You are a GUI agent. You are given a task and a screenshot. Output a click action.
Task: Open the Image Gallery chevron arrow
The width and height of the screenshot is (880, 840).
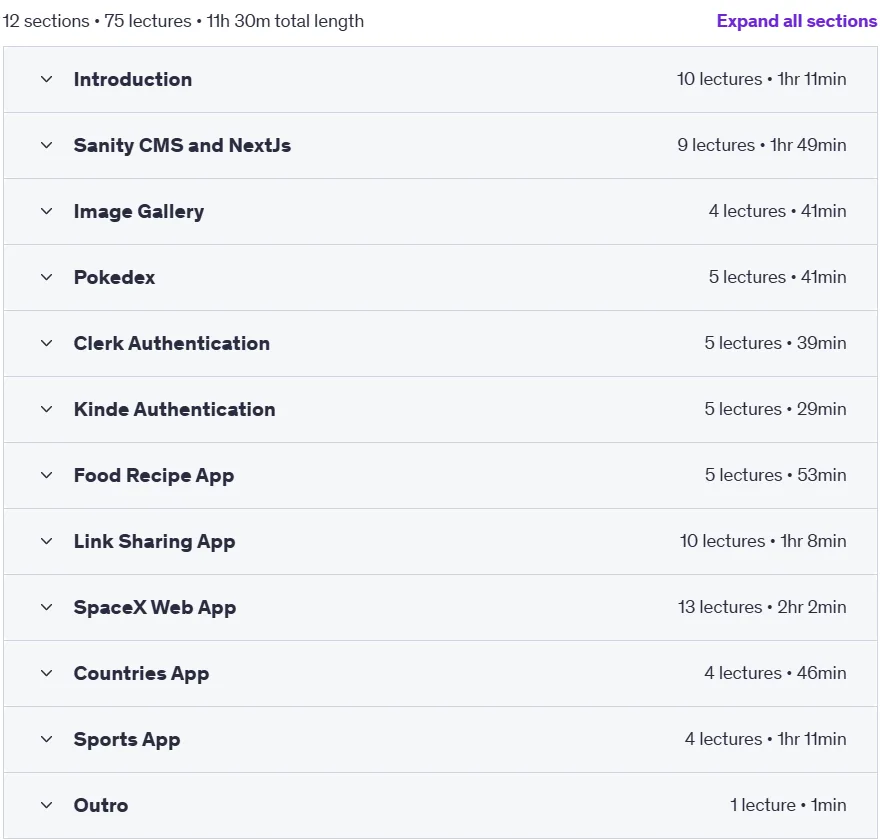click(x=47, y=212)
